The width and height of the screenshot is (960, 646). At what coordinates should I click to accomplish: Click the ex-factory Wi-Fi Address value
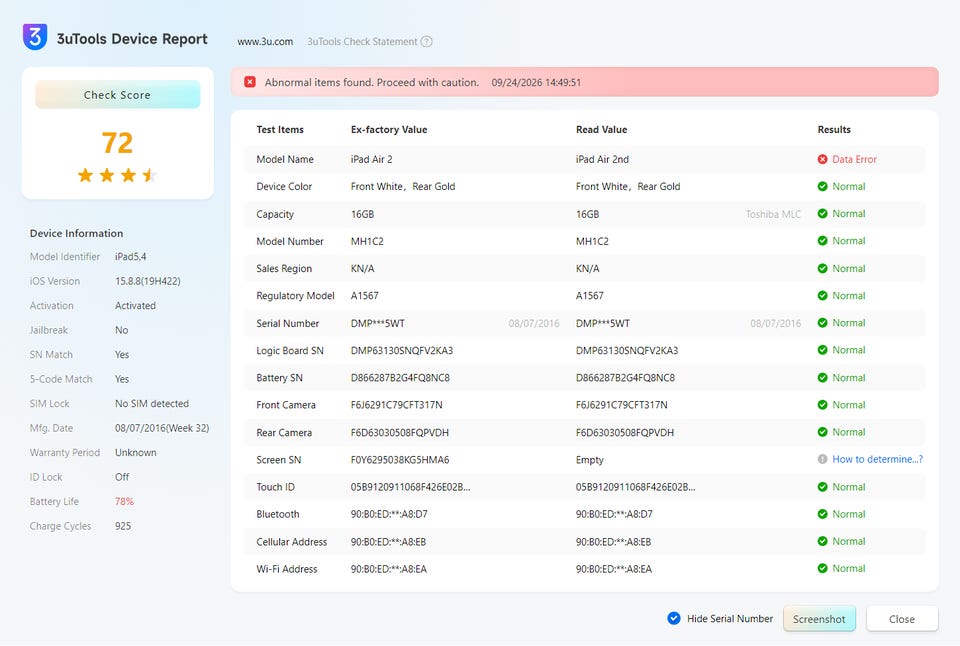389,569
